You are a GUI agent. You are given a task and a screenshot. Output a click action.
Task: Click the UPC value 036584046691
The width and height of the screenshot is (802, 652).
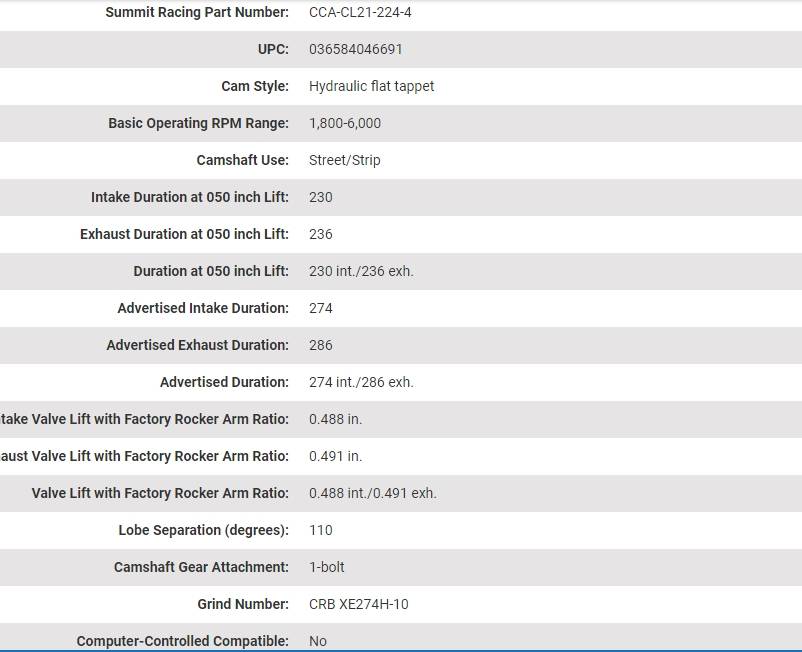tap(356, 49)
